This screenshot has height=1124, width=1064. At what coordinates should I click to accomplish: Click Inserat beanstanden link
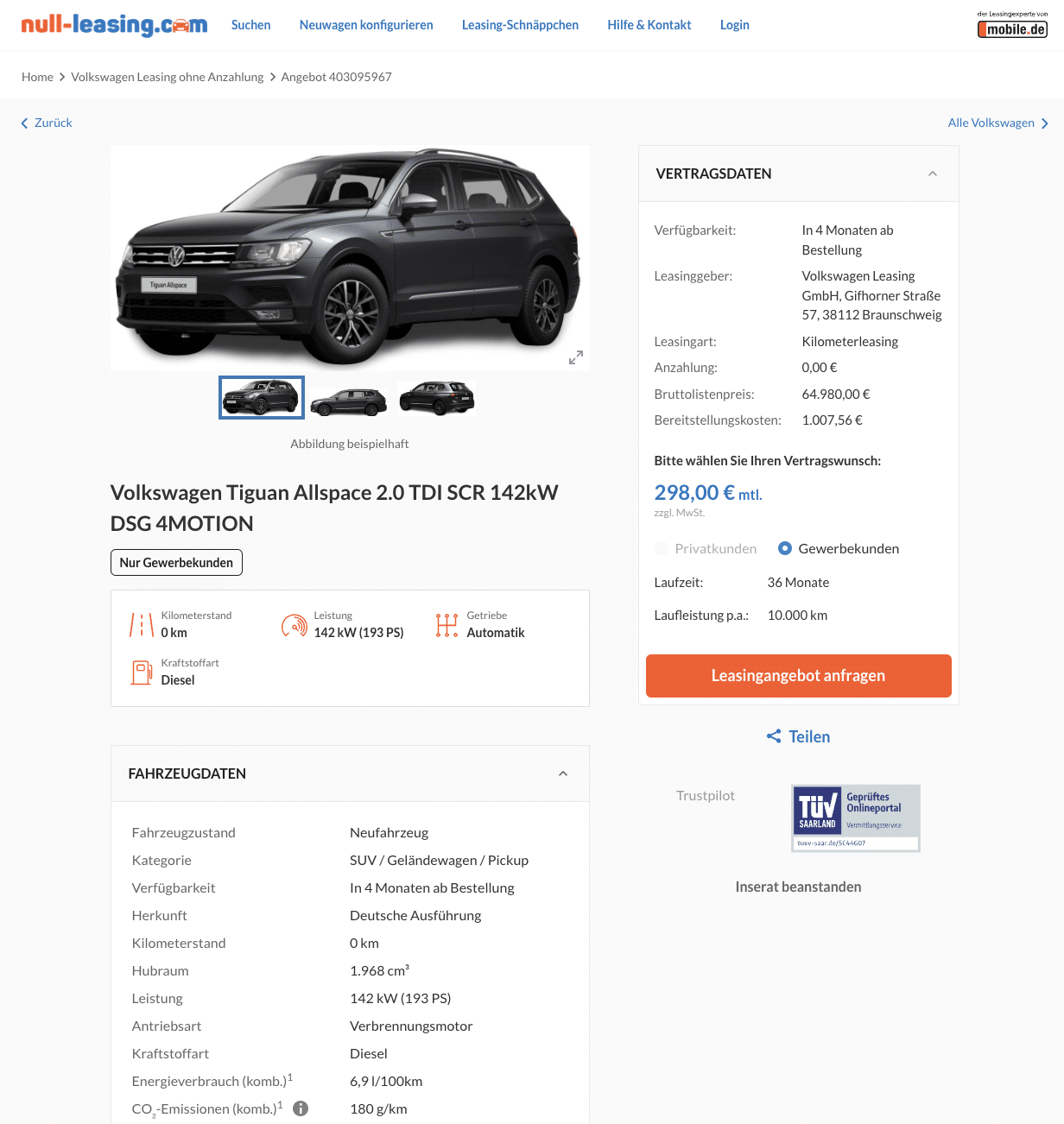click(x=798, y=887)
